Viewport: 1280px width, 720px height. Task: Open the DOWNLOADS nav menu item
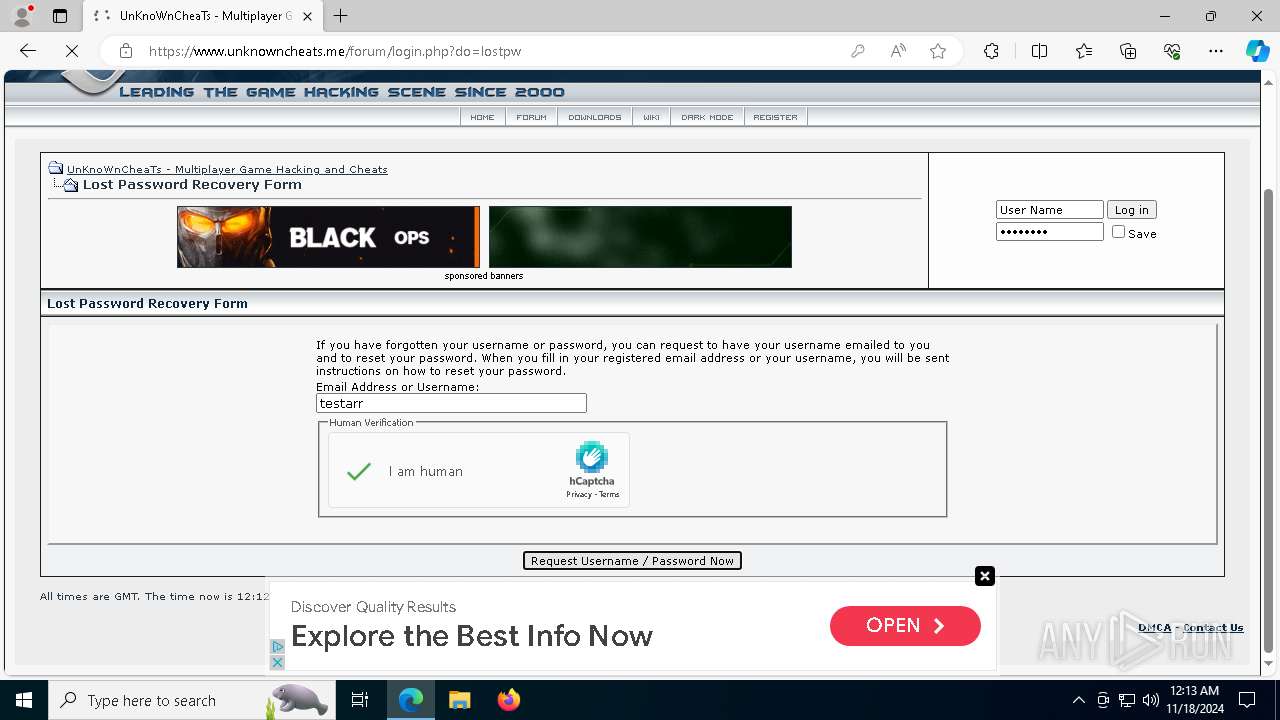tap(594, 117)
